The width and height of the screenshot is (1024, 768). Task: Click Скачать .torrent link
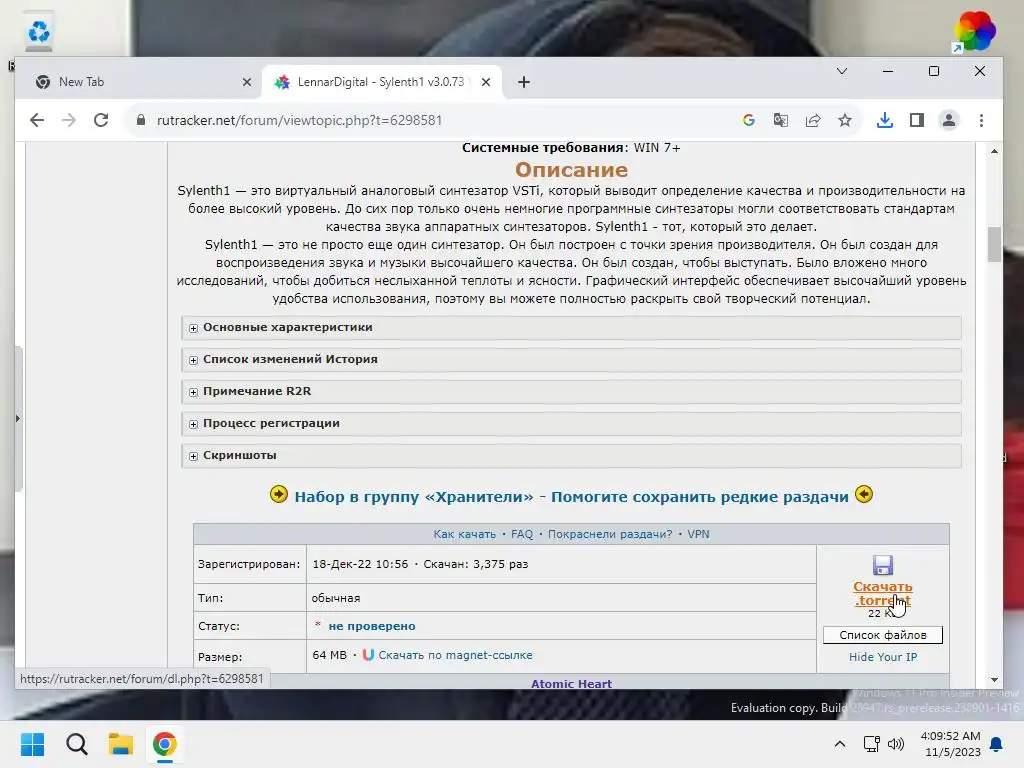[x=882, y=594]
